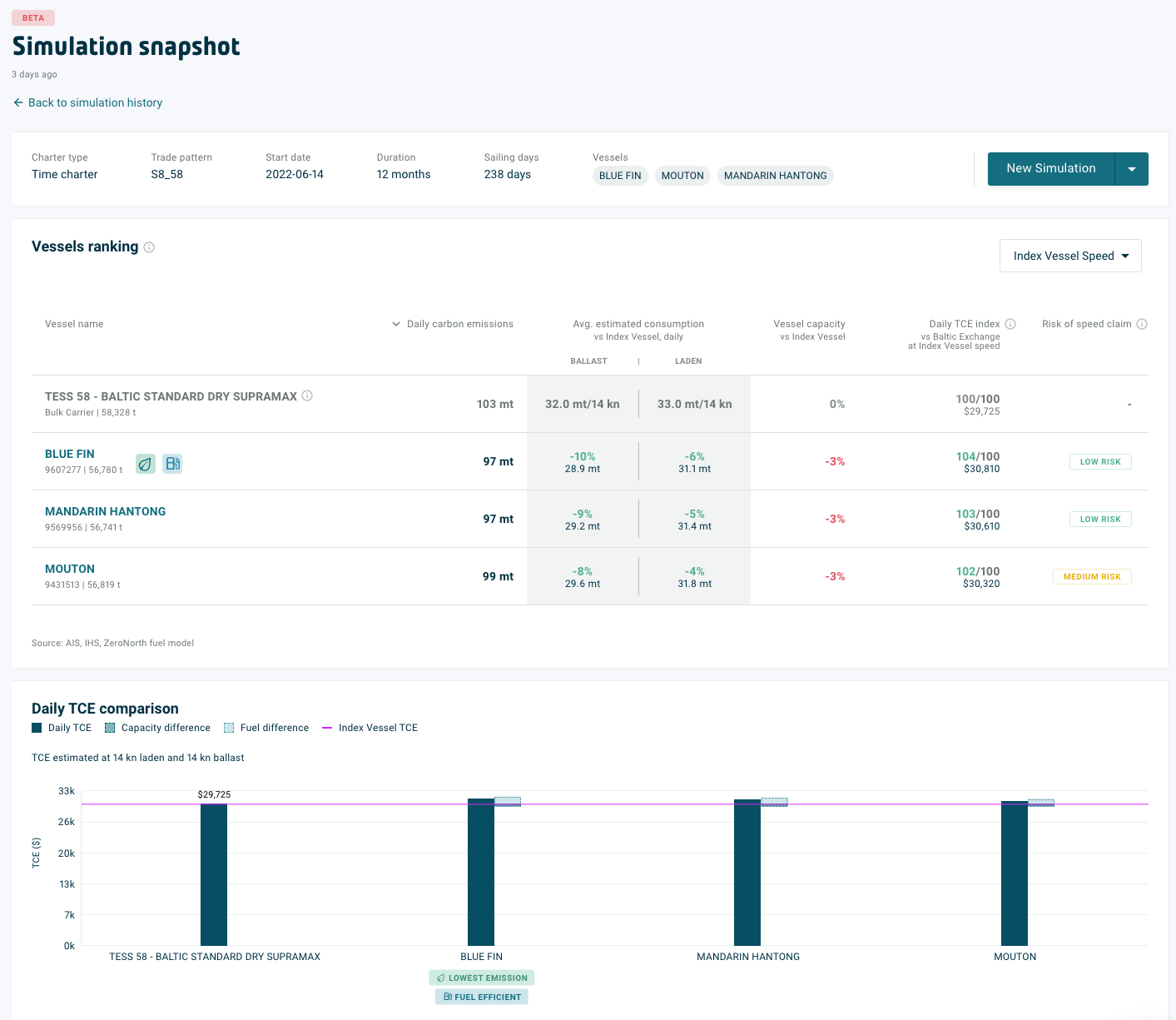Click the info icon beside TESS 58 name

(307, 396)
